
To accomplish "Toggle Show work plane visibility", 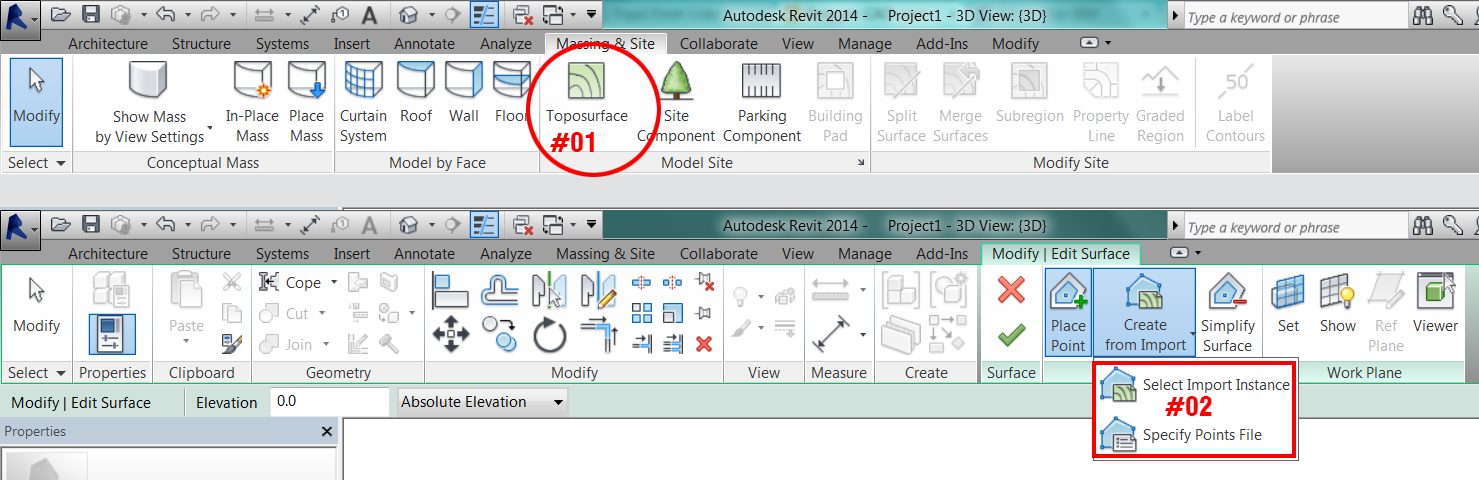I will point(1337,304).
